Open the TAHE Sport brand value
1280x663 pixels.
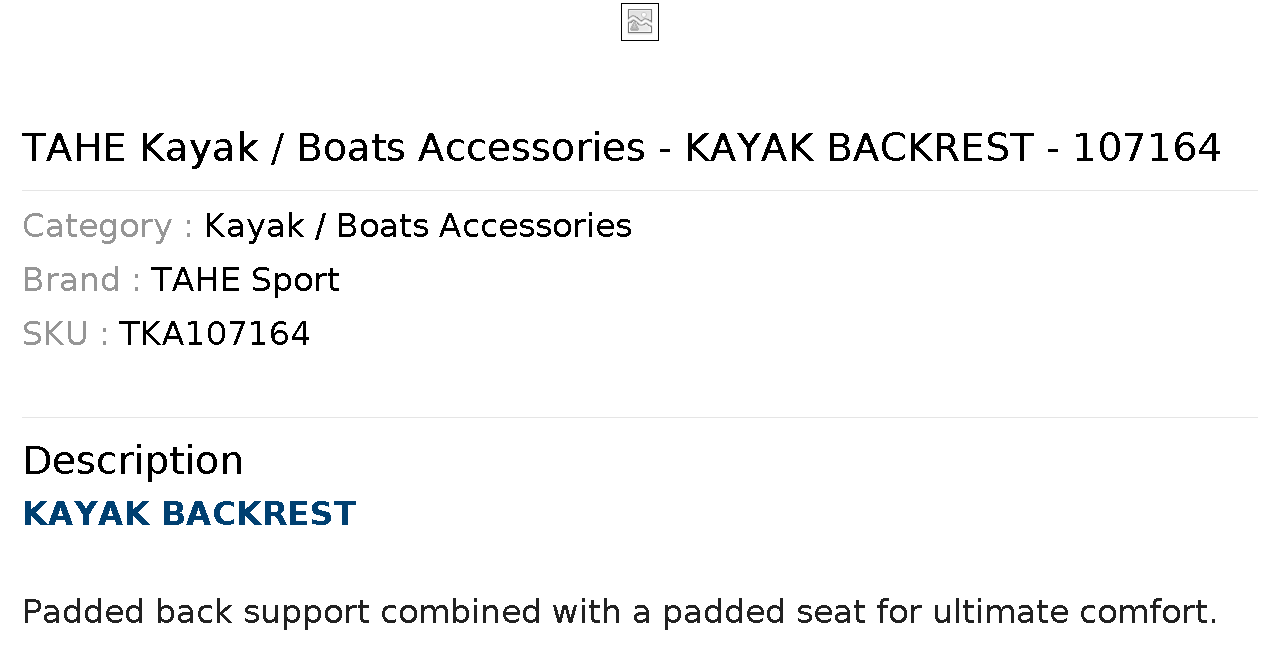pos(245,280)
